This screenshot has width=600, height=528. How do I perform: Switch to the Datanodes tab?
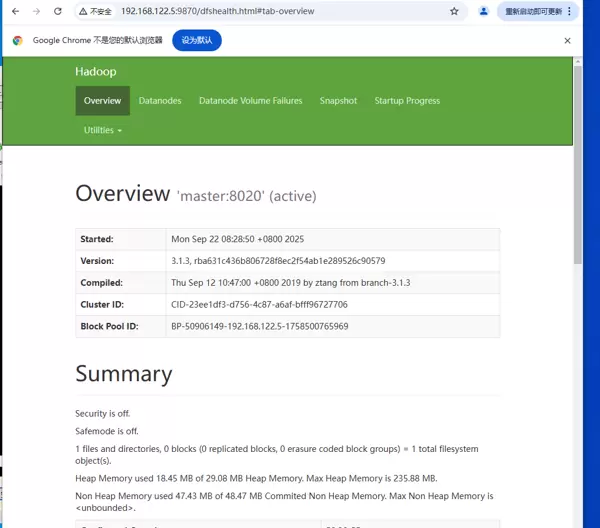point(160,101)
